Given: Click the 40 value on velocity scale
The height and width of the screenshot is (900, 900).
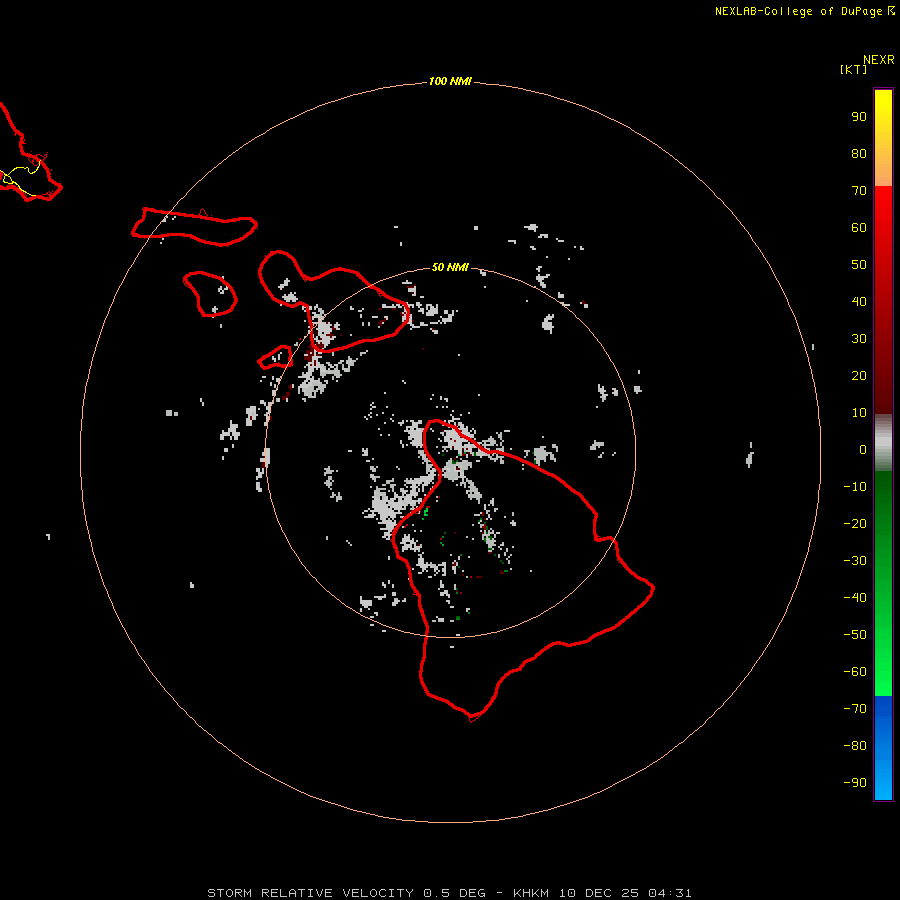Looking at the screenshot, I should coord(859,302).
